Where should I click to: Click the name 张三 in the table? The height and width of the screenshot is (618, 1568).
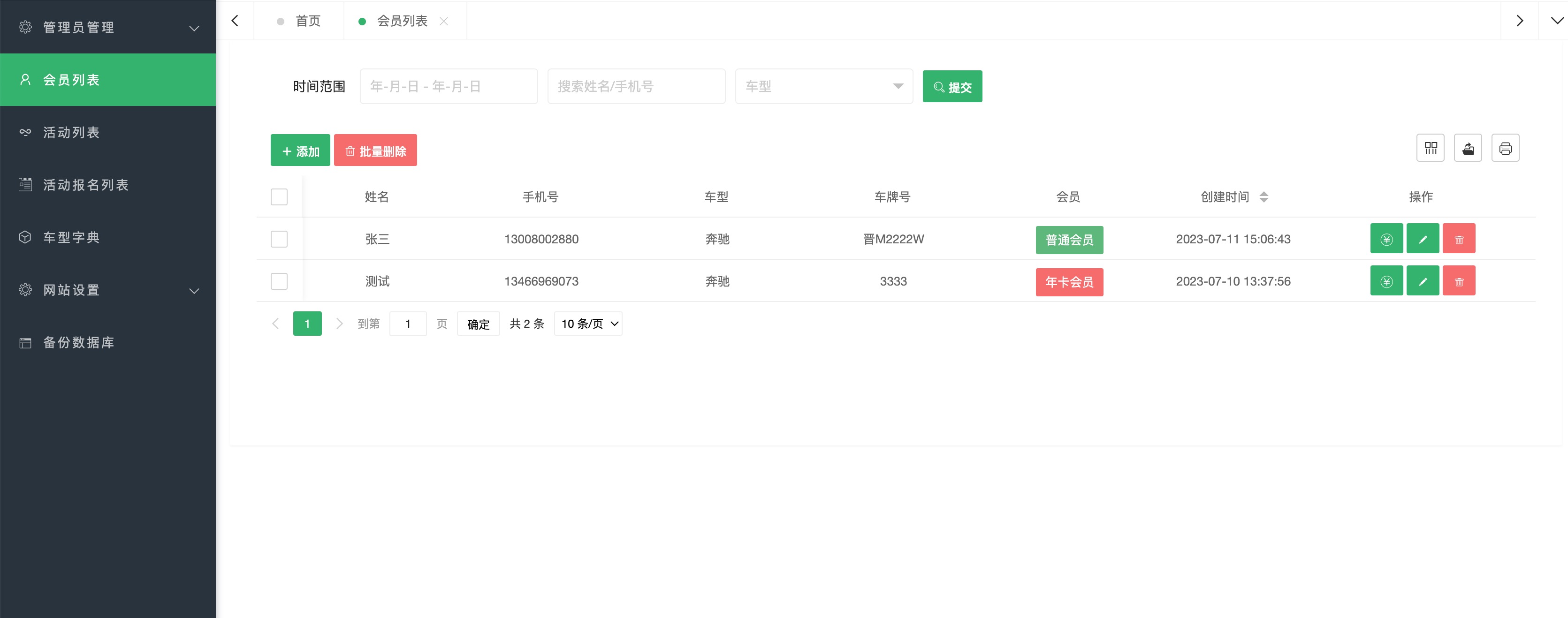coord(377,239)
